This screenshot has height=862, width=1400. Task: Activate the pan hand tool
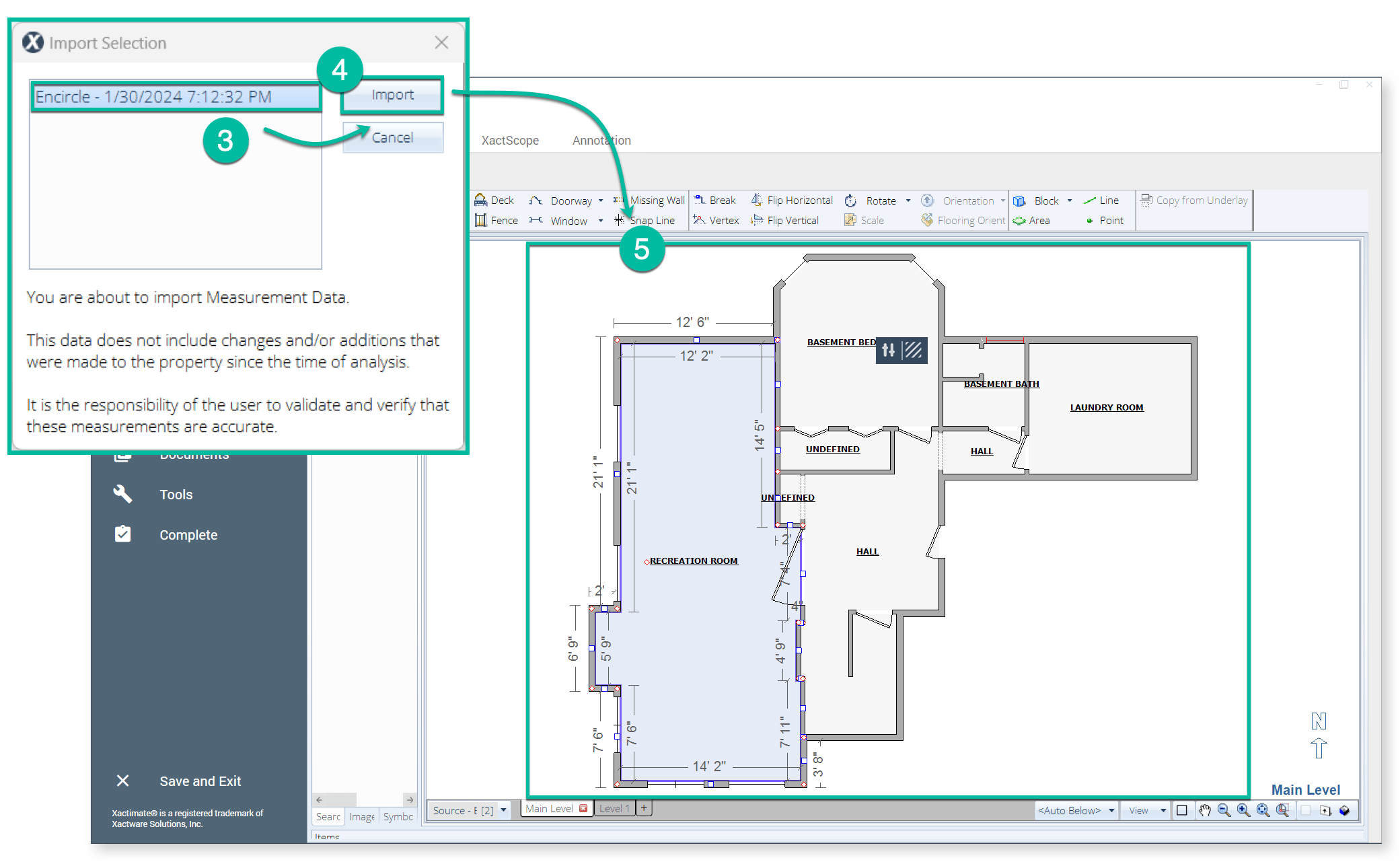[1204, 810]
